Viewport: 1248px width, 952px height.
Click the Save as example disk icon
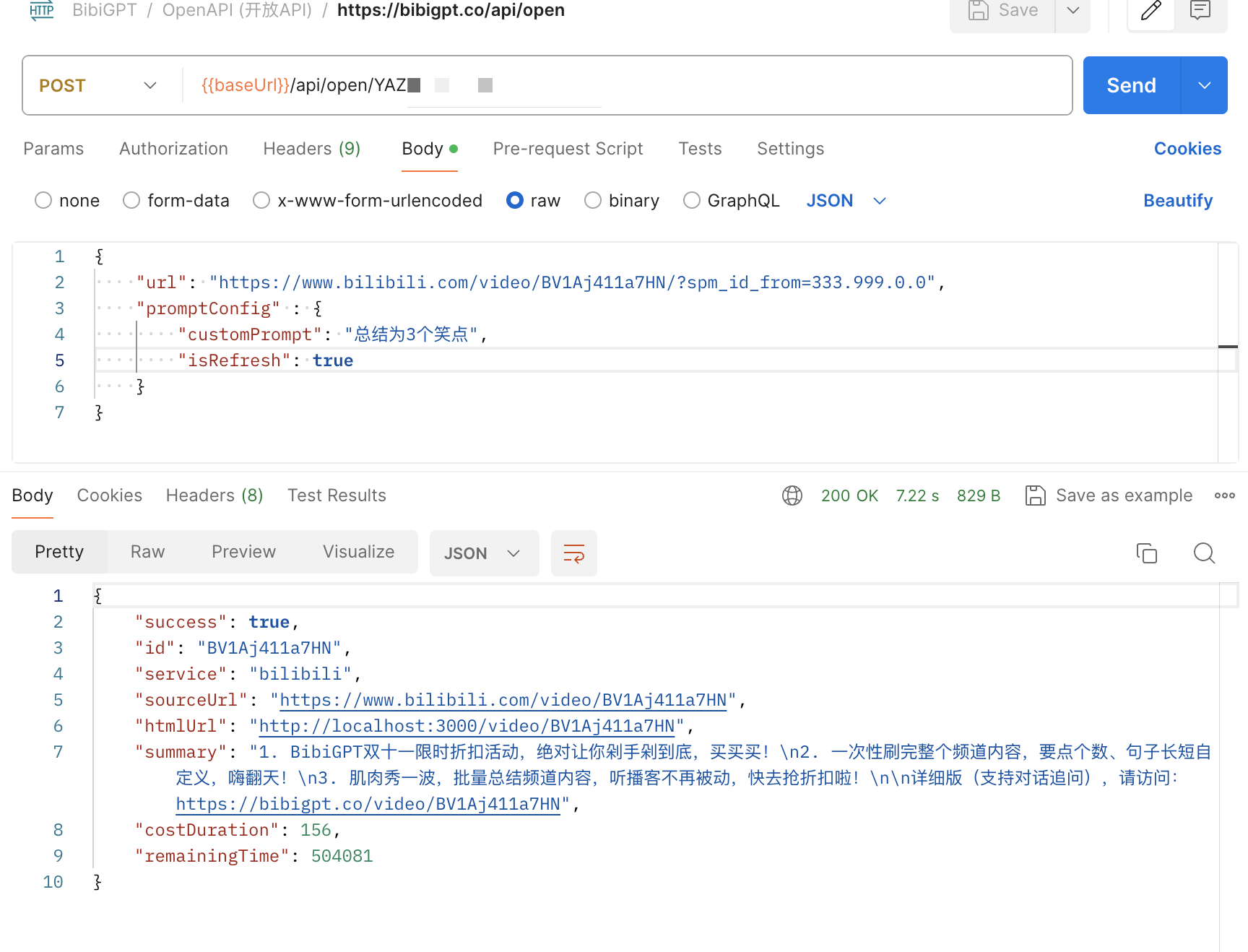(x=1036, y=496)
